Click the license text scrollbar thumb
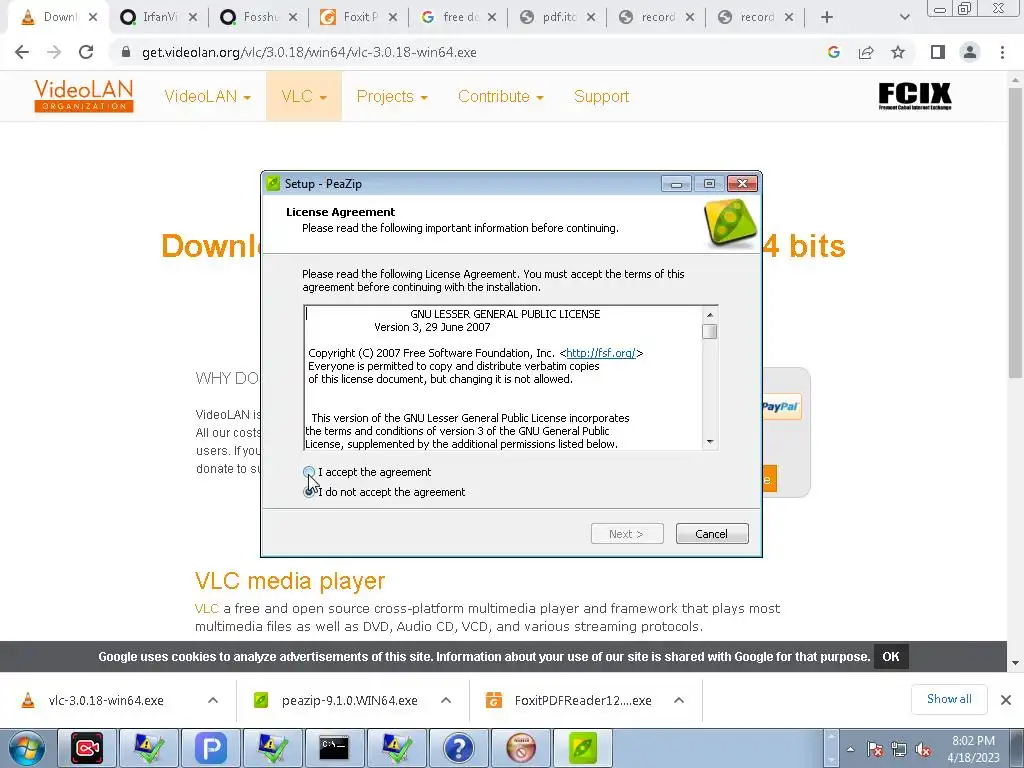Viewport: 1024px width, 768px height. point(710,332)
